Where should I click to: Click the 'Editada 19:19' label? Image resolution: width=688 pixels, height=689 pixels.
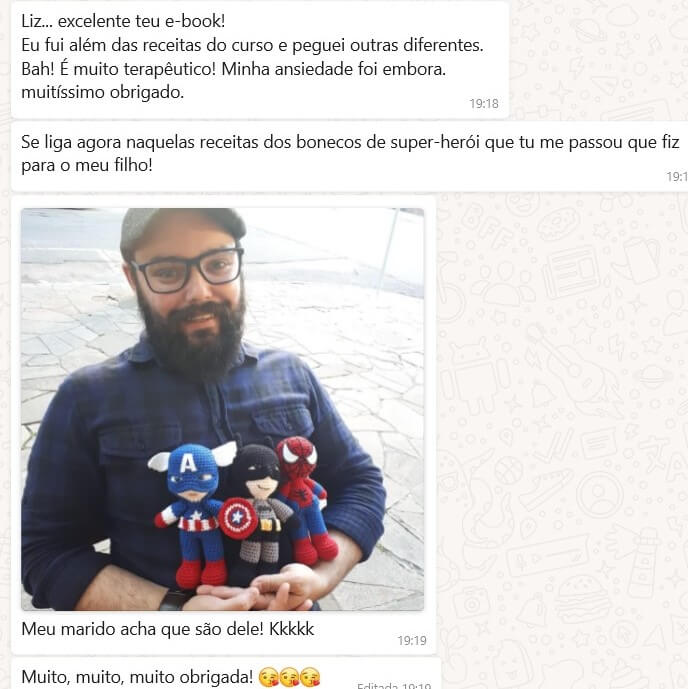tap(394, 685)
